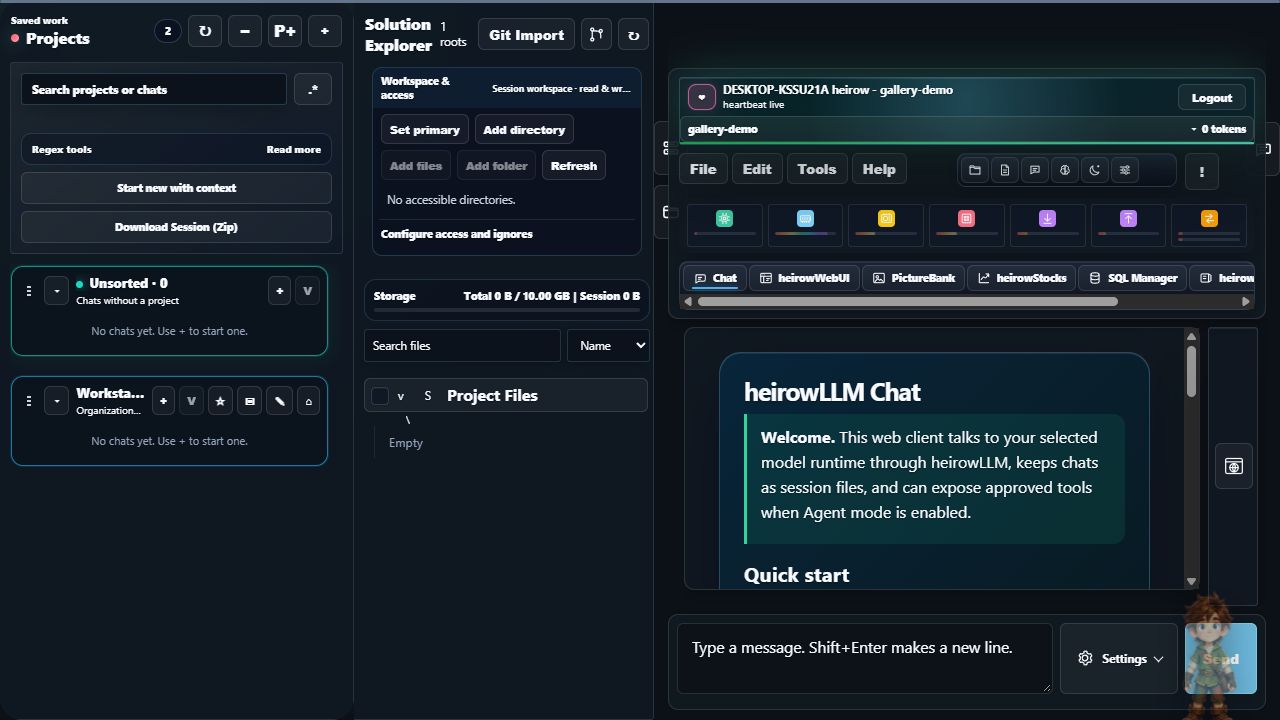Refresh the Solution Explorer with the reload icon
This screenshot has width=1280, height=720.
point(633,34)
